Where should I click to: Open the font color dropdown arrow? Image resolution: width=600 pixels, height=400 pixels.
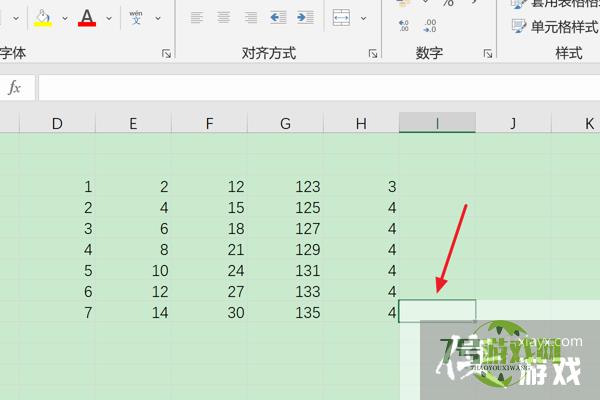click(109, 18)
